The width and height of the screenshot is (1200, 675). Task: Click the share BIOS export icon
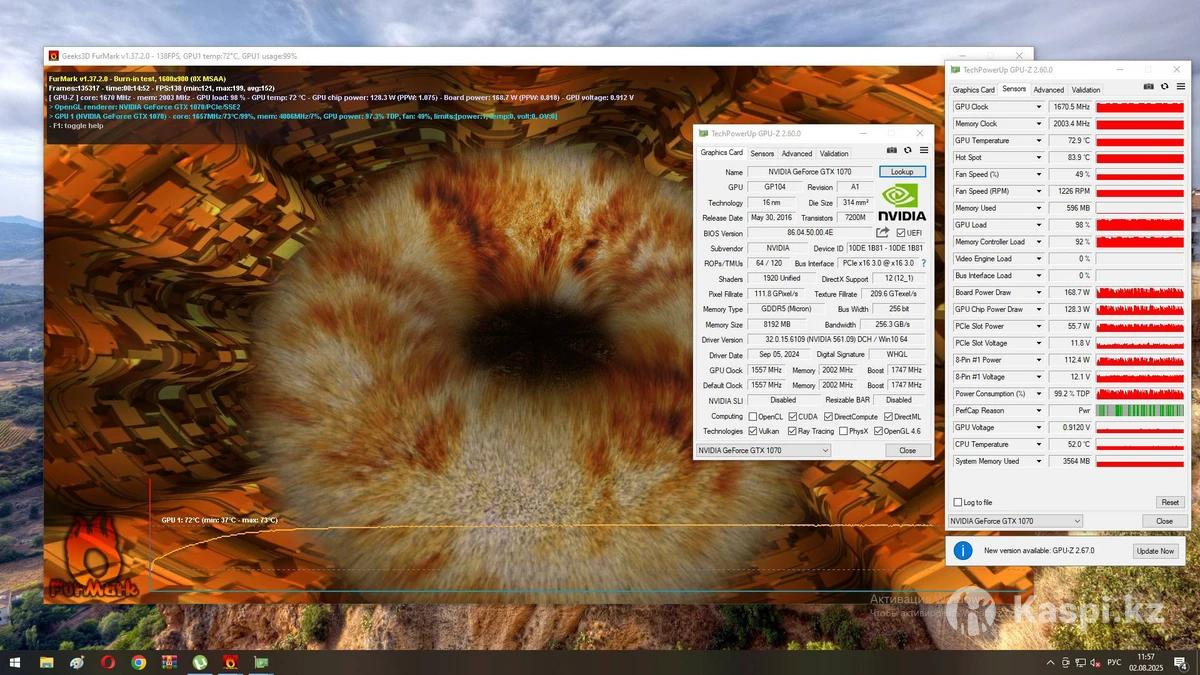tap(883, 233)
